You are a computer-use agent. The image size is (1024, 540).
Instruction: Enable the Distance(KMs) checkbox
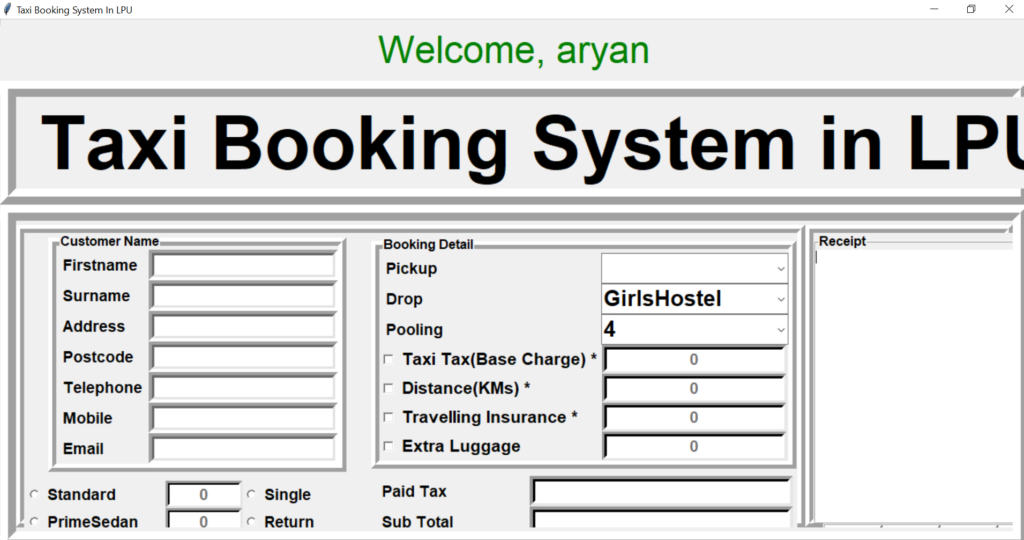coord(389,389)
